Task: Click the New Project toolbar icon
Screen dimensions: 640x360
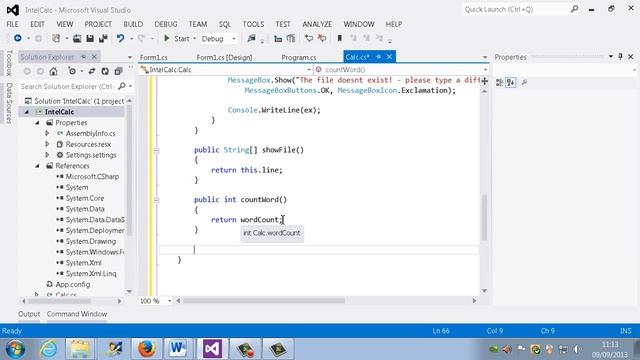Action: tap(56, 38)
